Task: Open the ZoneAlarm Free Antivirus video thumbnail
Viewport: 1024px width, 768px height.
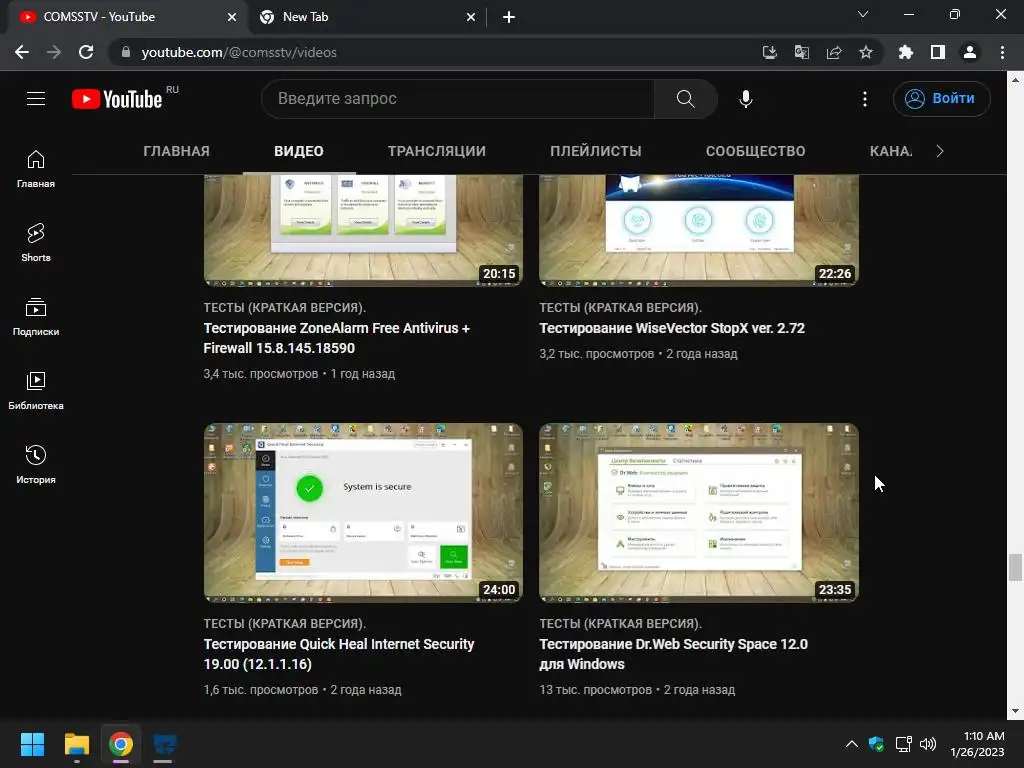Action: (363, 230)
